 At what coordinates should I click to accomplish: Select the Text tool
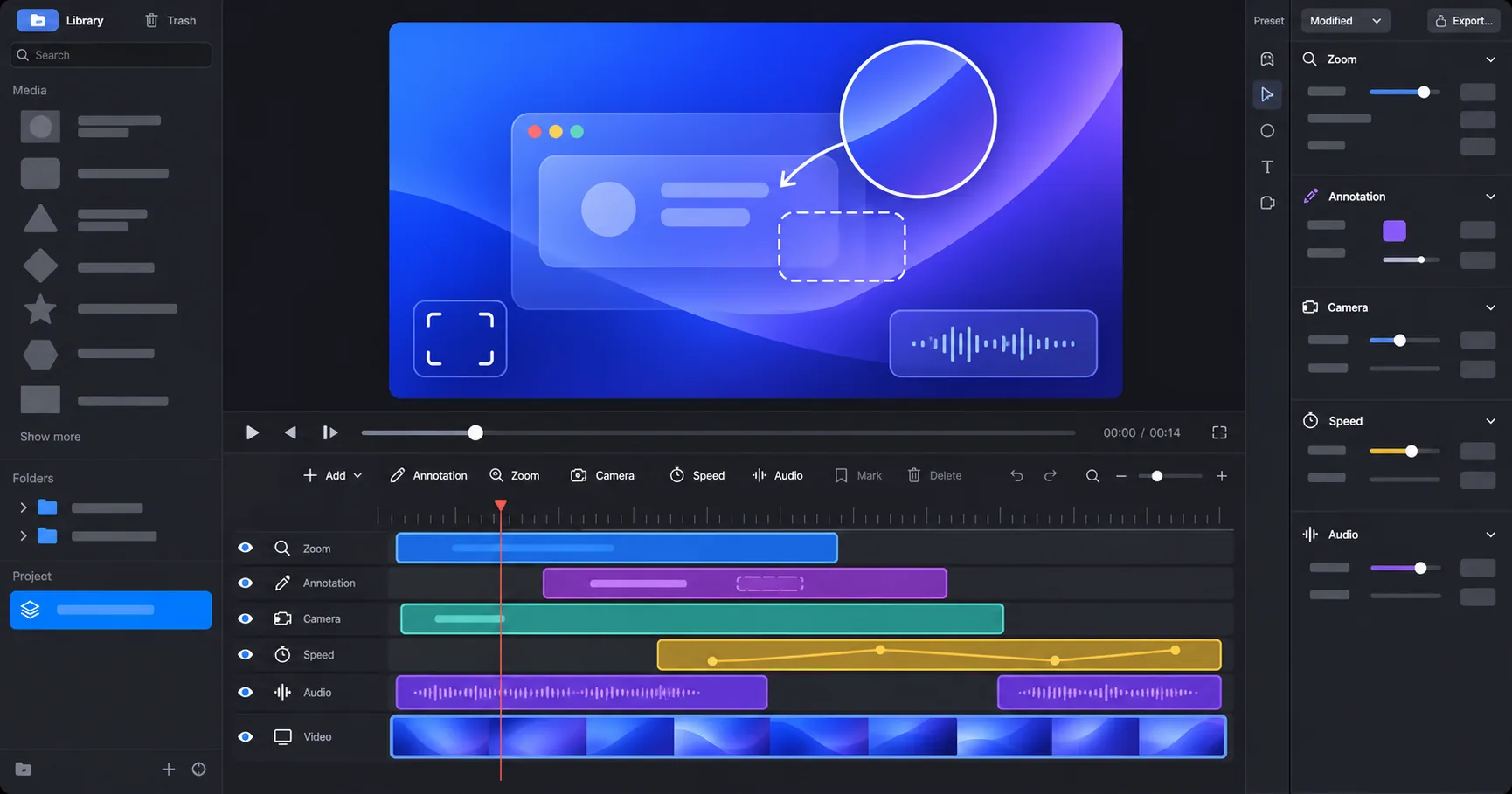(1267, 167)
